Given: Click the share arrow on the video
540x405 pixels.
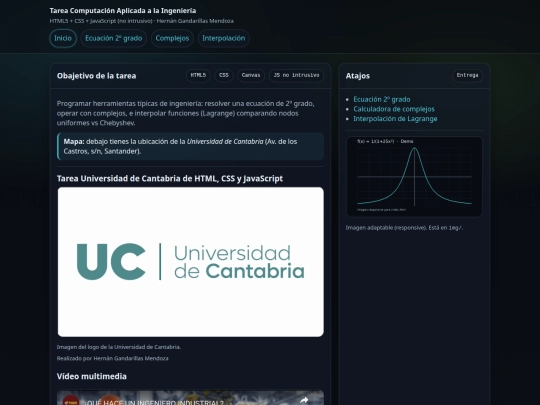Looking at the screenshot, I should [304, 400].
